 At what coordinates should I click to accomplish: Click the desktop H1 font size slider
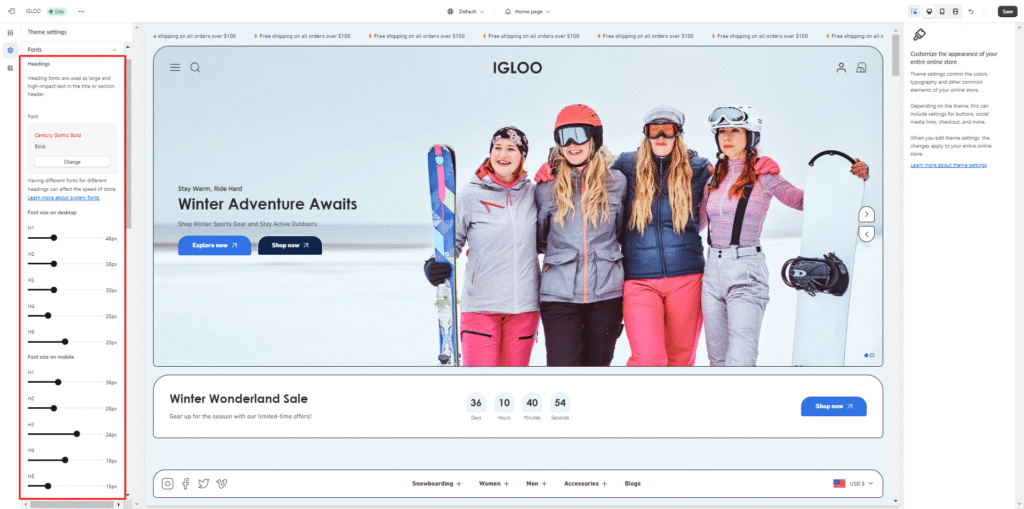[x=54, y=238]
